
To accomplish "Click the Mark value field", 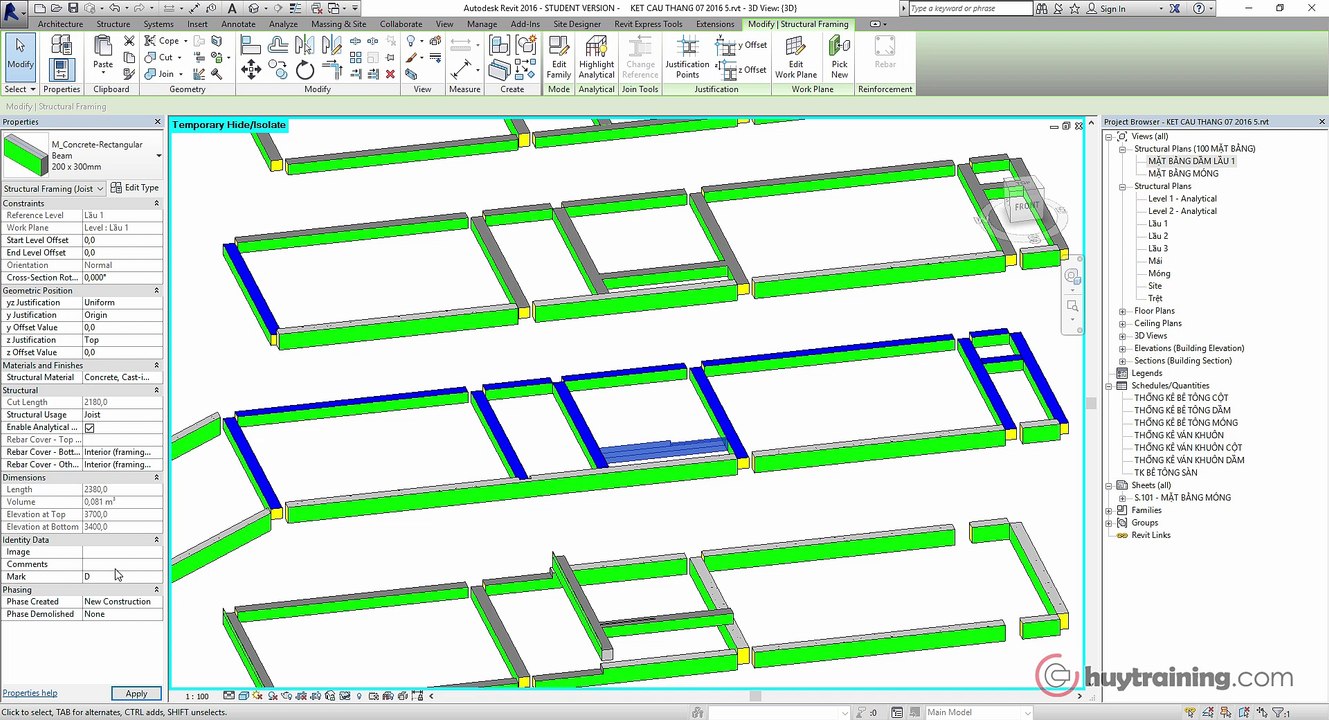I will pos(120,577).
